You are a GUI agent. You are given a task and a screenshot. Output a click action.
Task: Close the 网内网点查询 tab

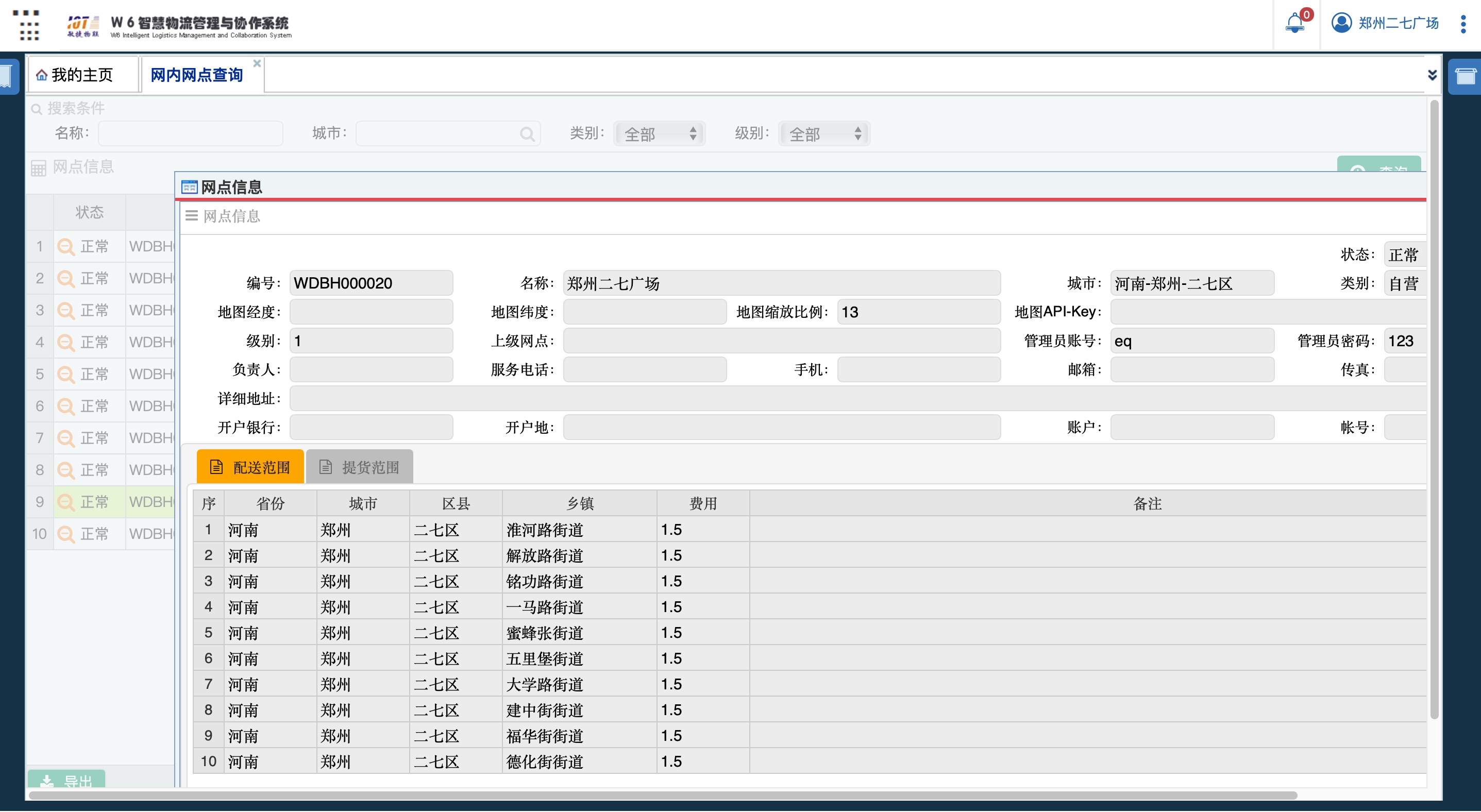click(x=257, y=63)
